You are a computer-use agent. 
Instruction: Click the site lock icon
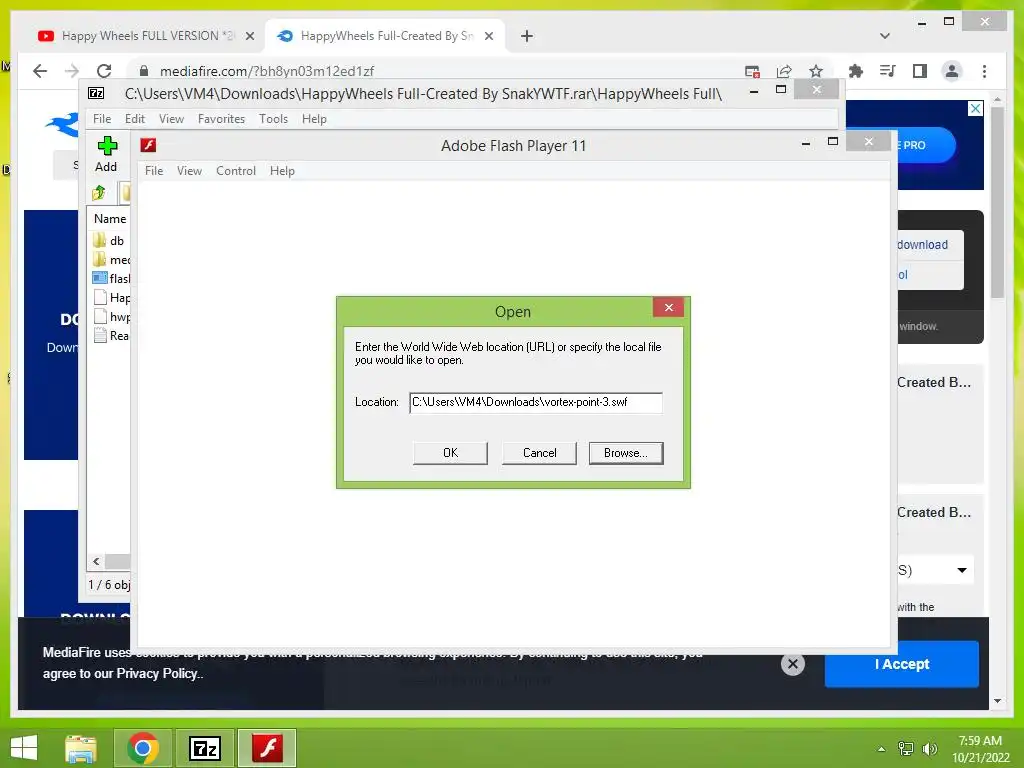(144, 71)
